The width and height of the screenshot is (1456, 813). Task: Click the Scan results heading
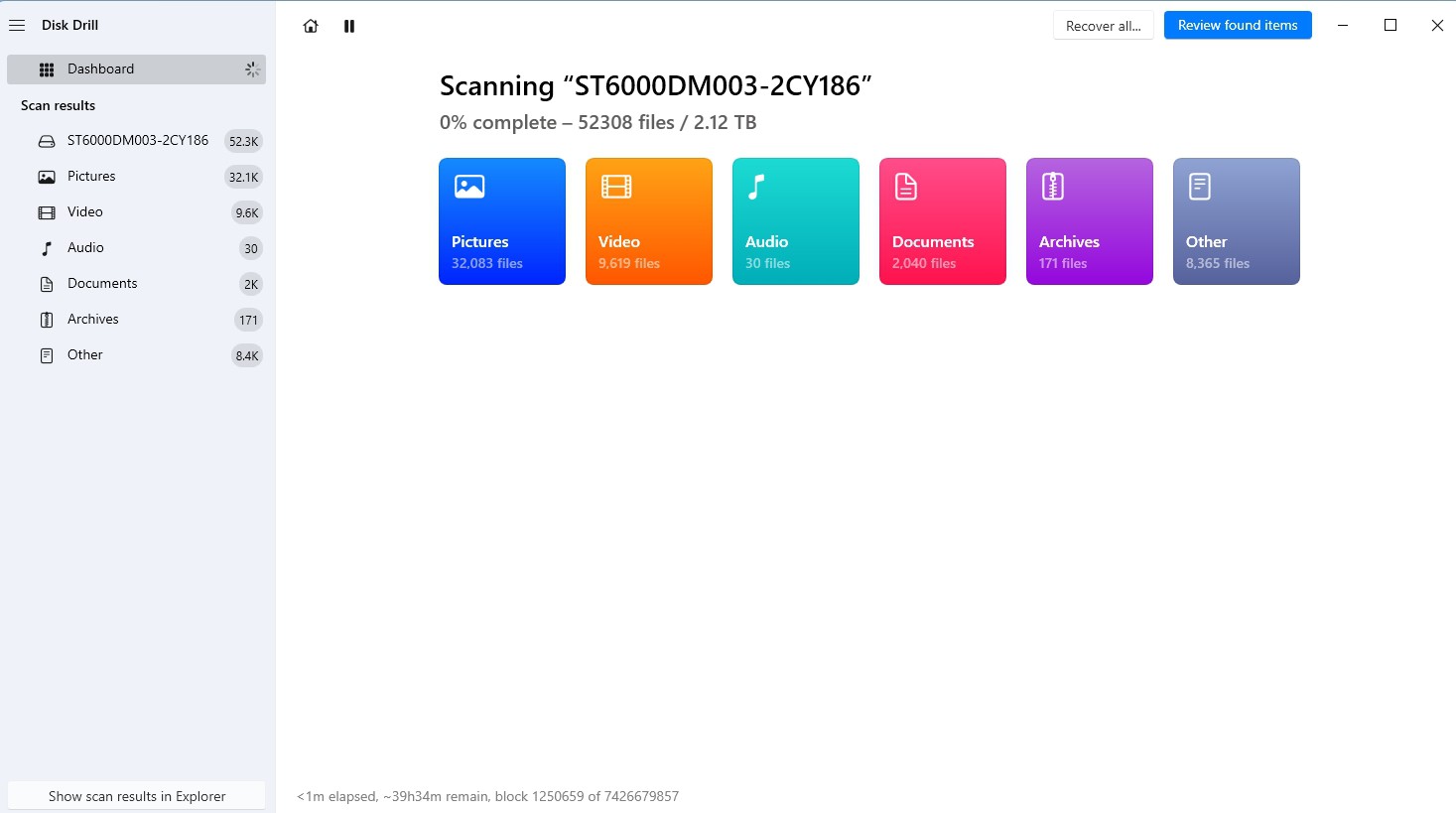tap(59, 105)
